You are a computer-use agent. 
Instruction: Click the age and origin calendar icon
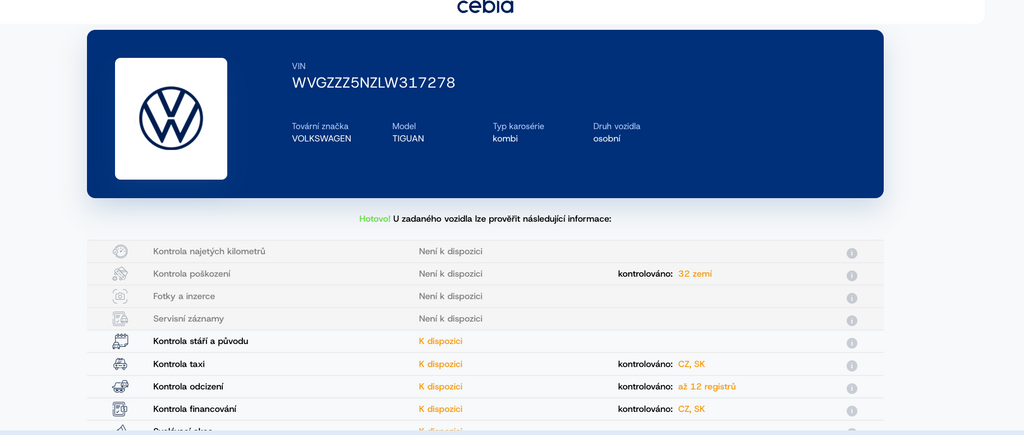click(x=120, y=341)
